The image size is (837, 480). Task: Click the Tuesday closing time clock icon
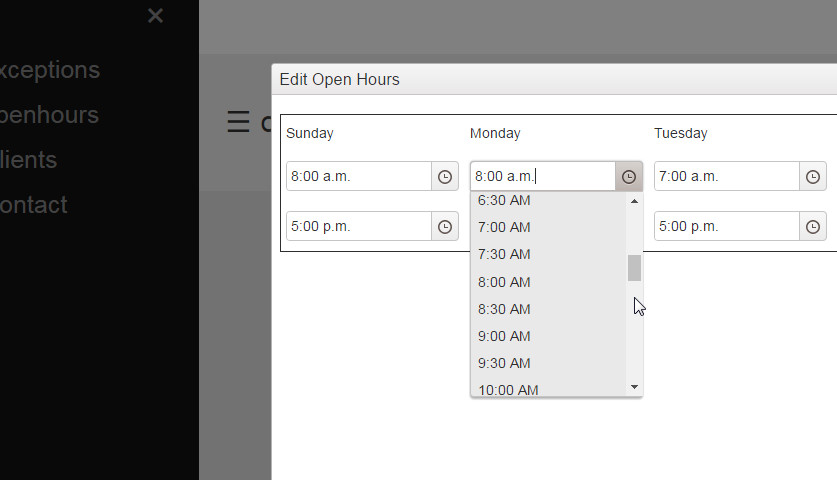(813, 227)
